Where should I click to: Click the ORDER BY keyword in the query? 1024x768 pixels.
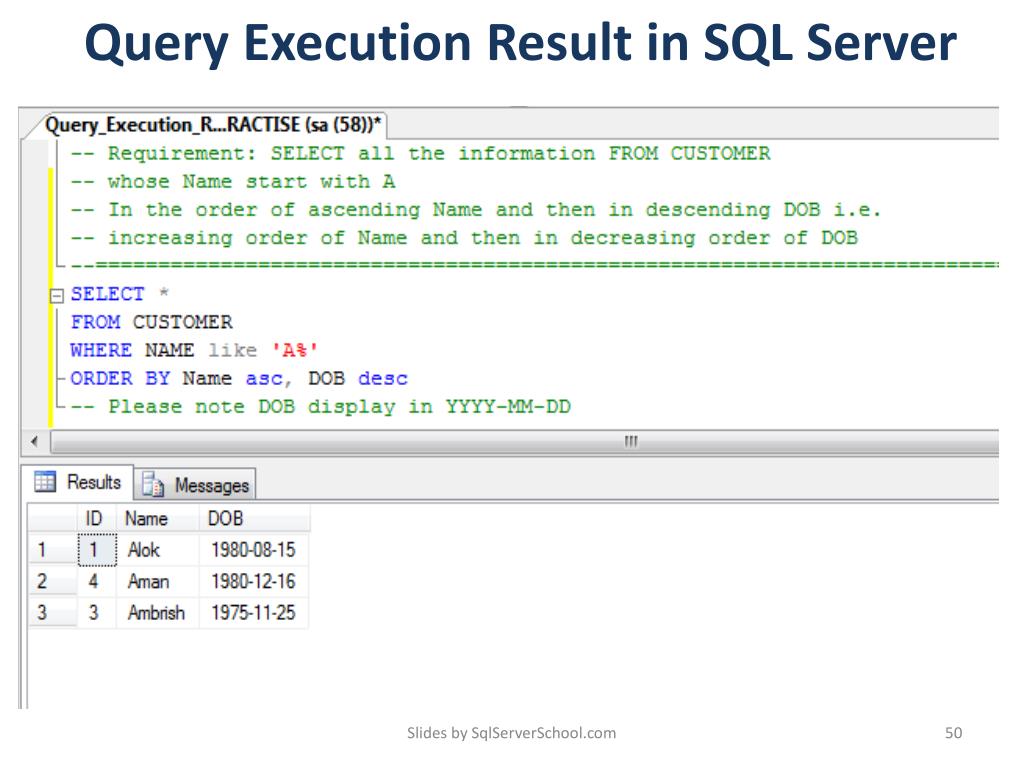point(120,379)
